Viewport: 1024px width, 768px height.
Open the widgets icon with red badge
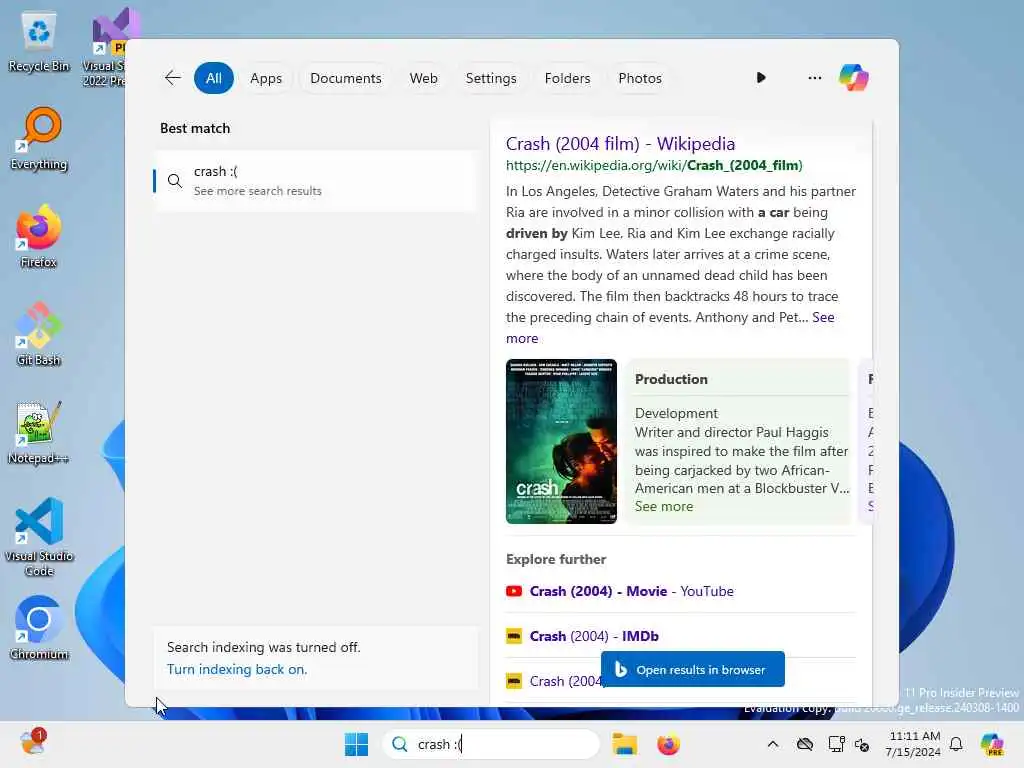[32, 742]
